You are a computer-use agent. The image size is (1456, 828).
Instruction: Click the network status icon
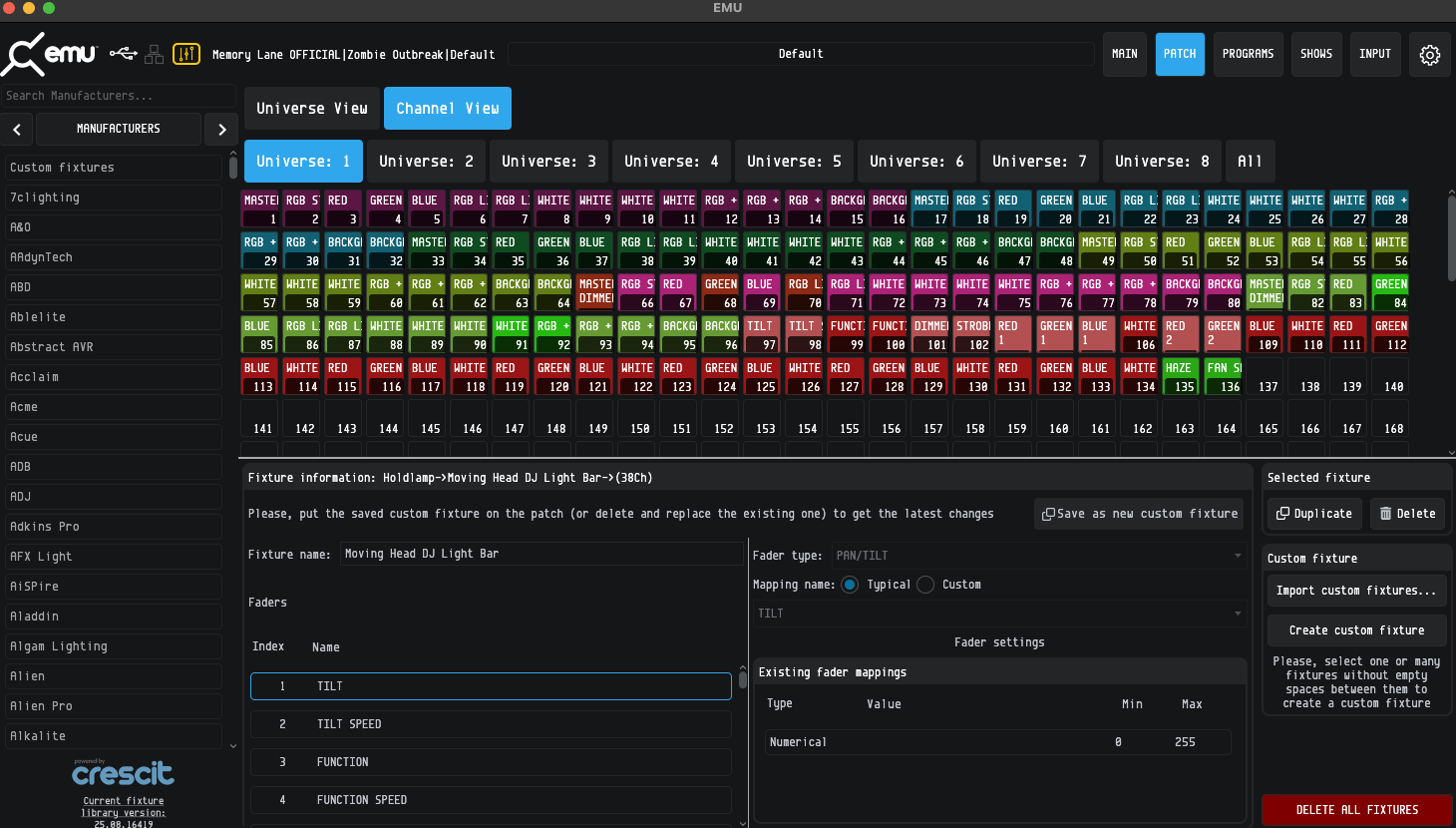(x=154, y=54)
